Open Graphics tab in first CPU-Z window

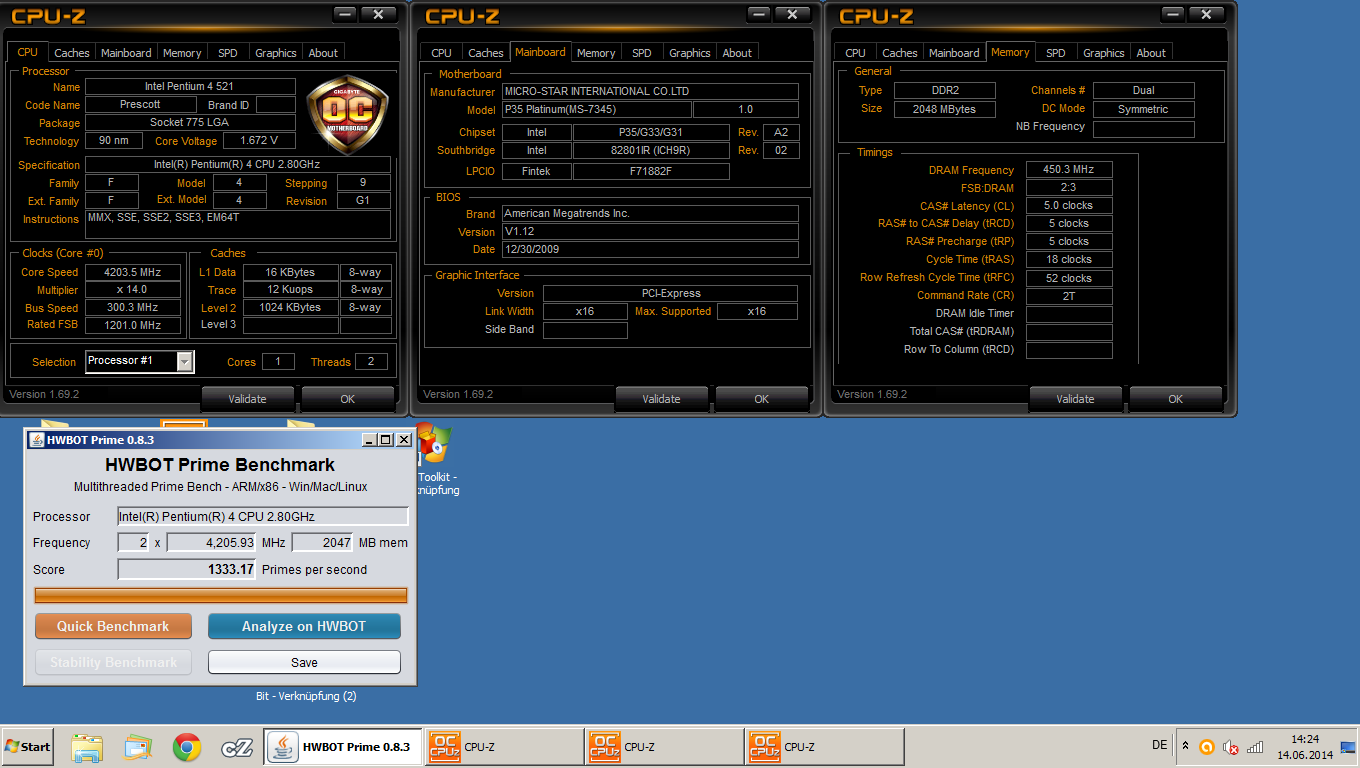tap(276, 53)
